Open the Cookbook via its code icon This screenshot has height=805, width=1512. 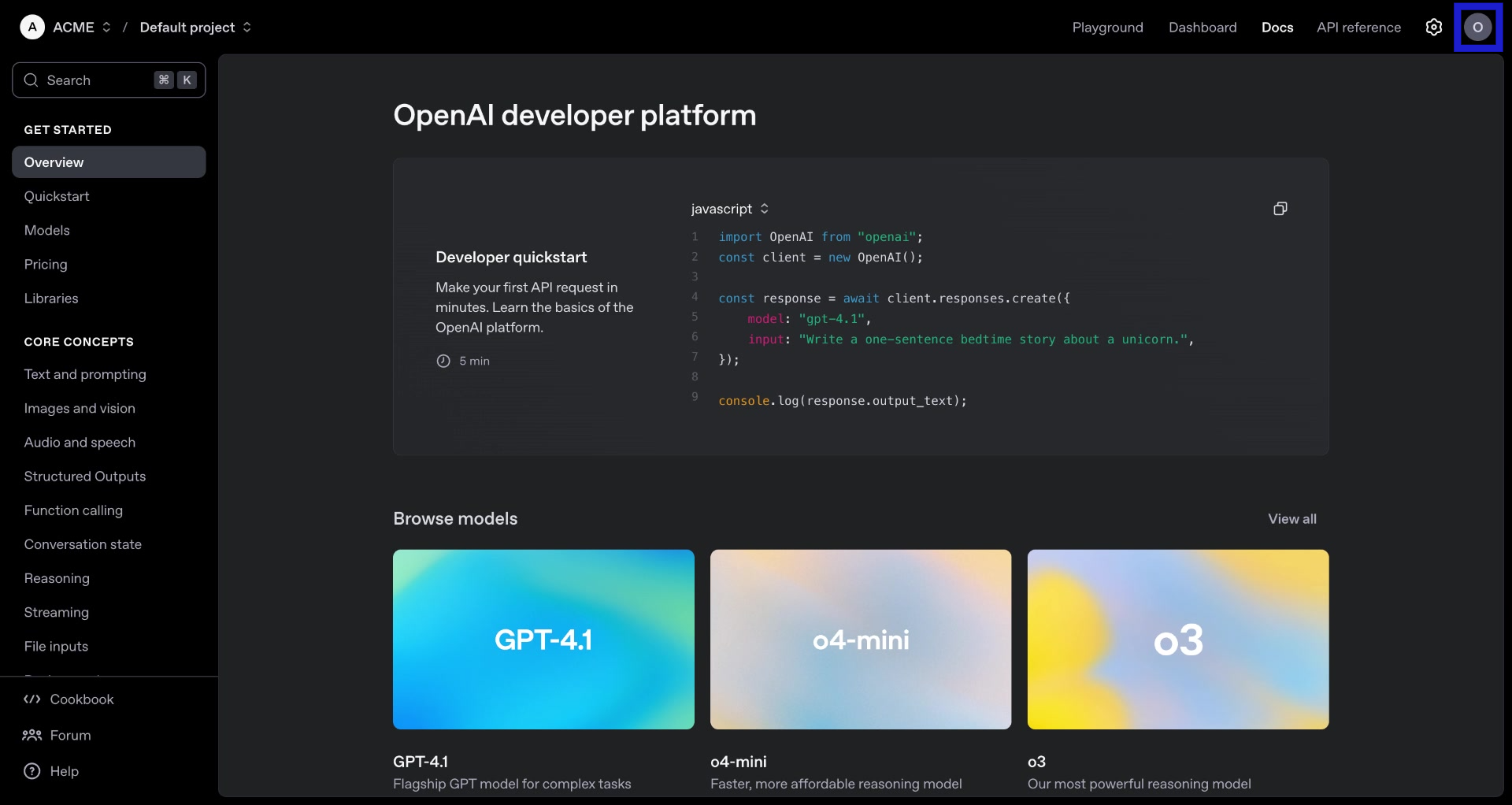(x=31, y=699)
